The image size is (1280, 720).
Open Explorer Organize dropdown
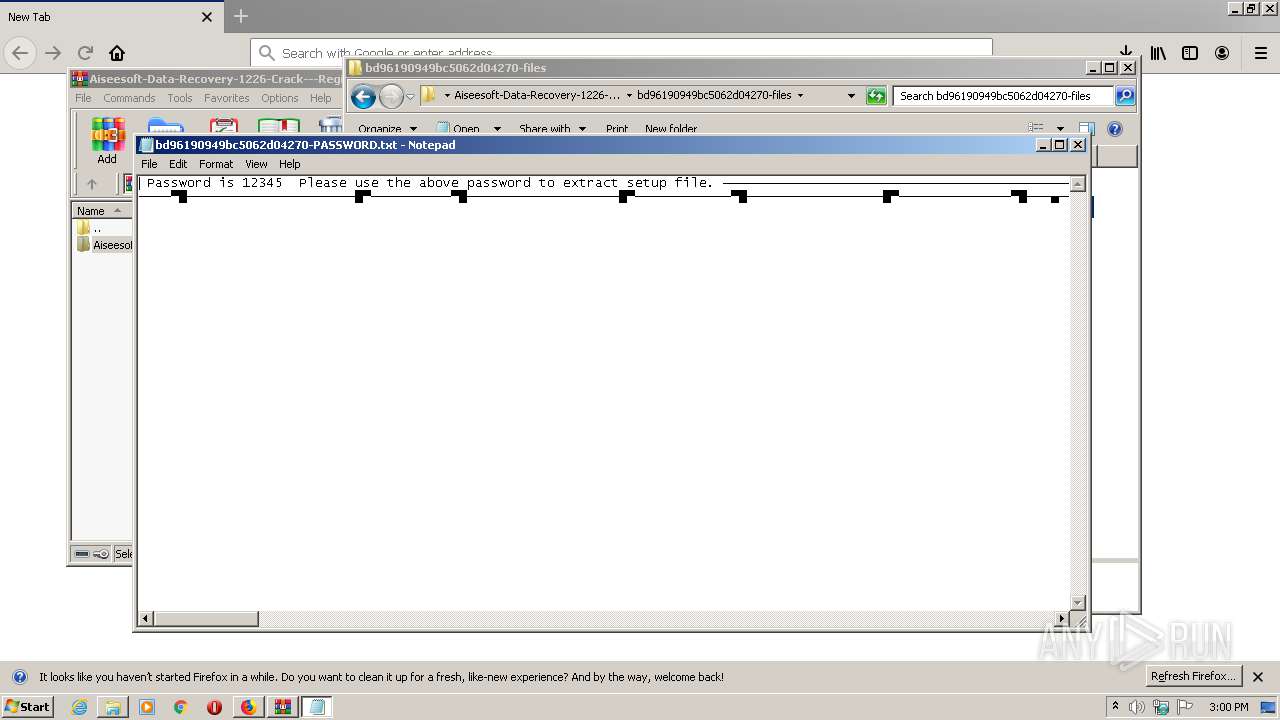pos(388,129)
